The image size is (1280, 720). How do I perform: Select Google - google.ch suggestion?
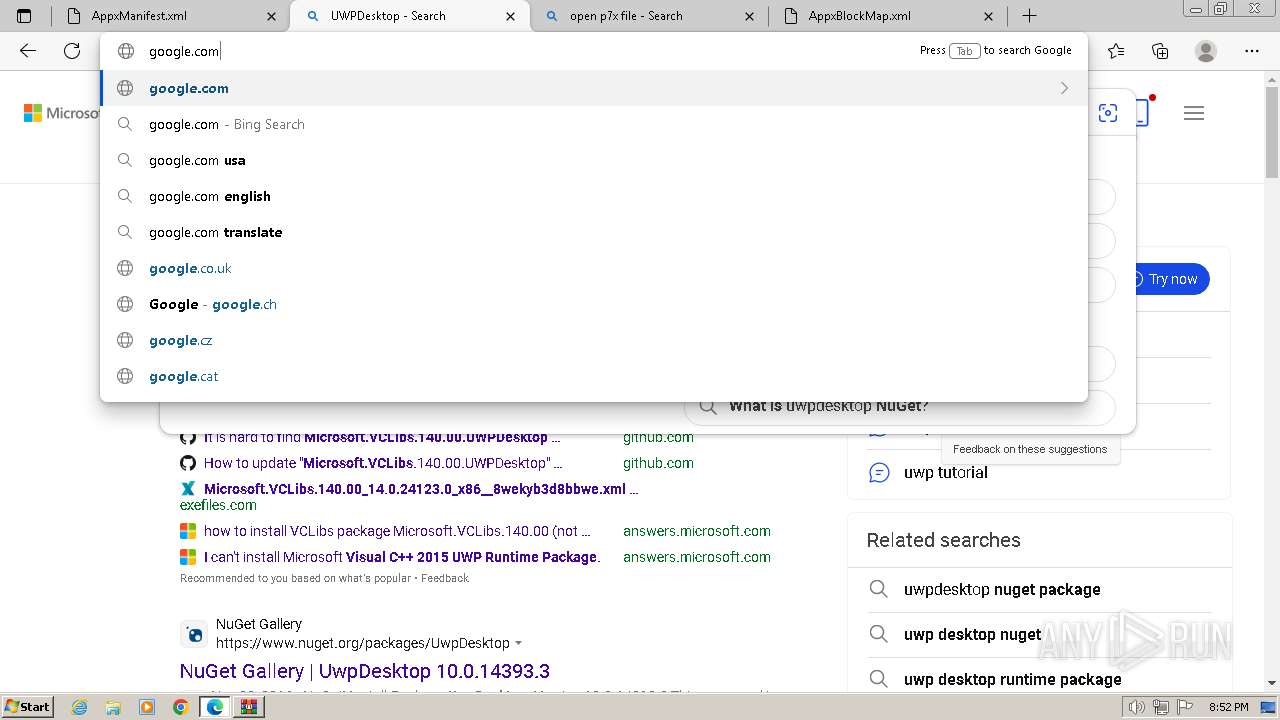(x=594, y=304)
